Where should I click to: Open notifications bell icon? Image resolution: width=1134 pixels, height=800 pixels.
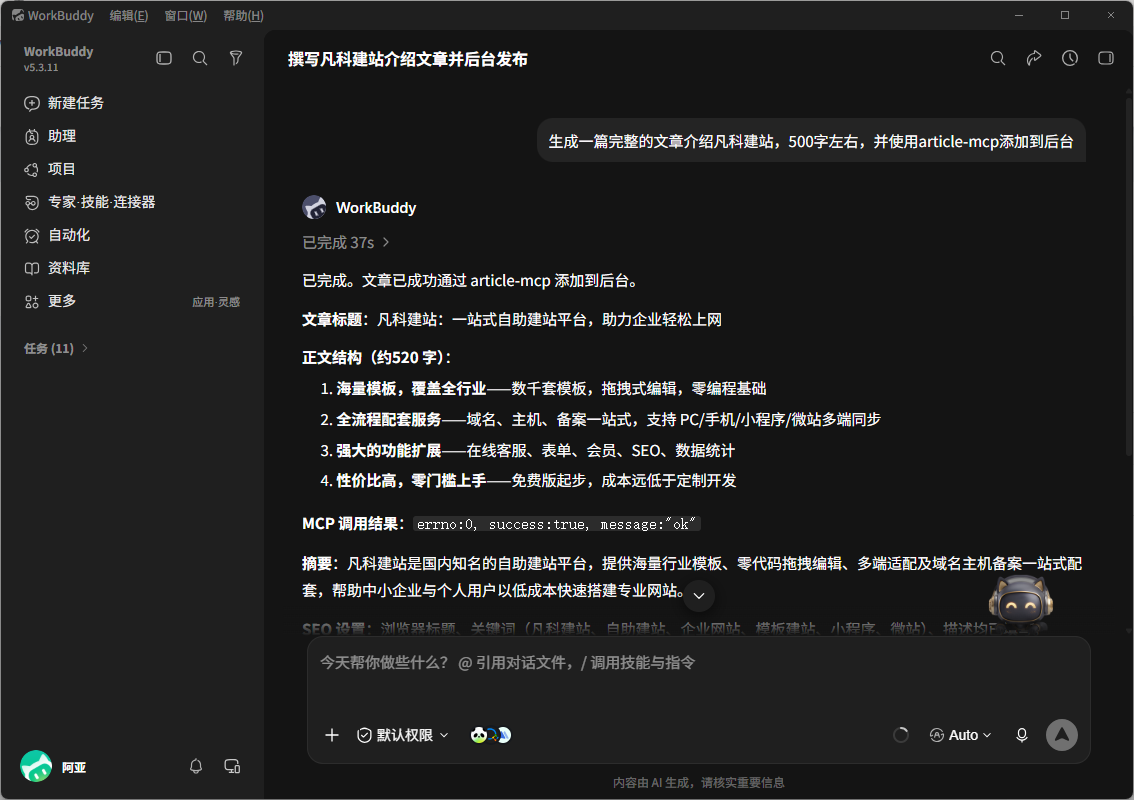(x=196, y=767)
